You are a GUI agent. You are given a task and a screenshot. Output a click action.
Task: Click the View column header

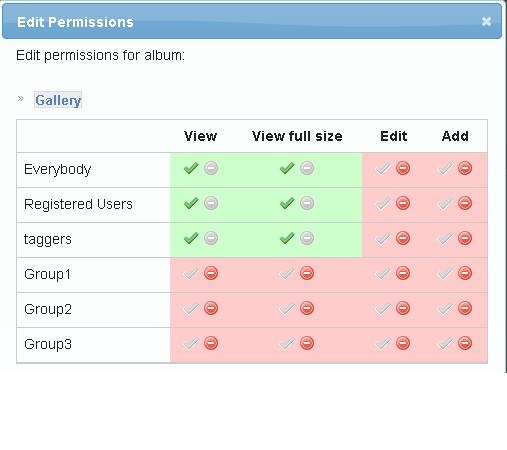[200, 136]
